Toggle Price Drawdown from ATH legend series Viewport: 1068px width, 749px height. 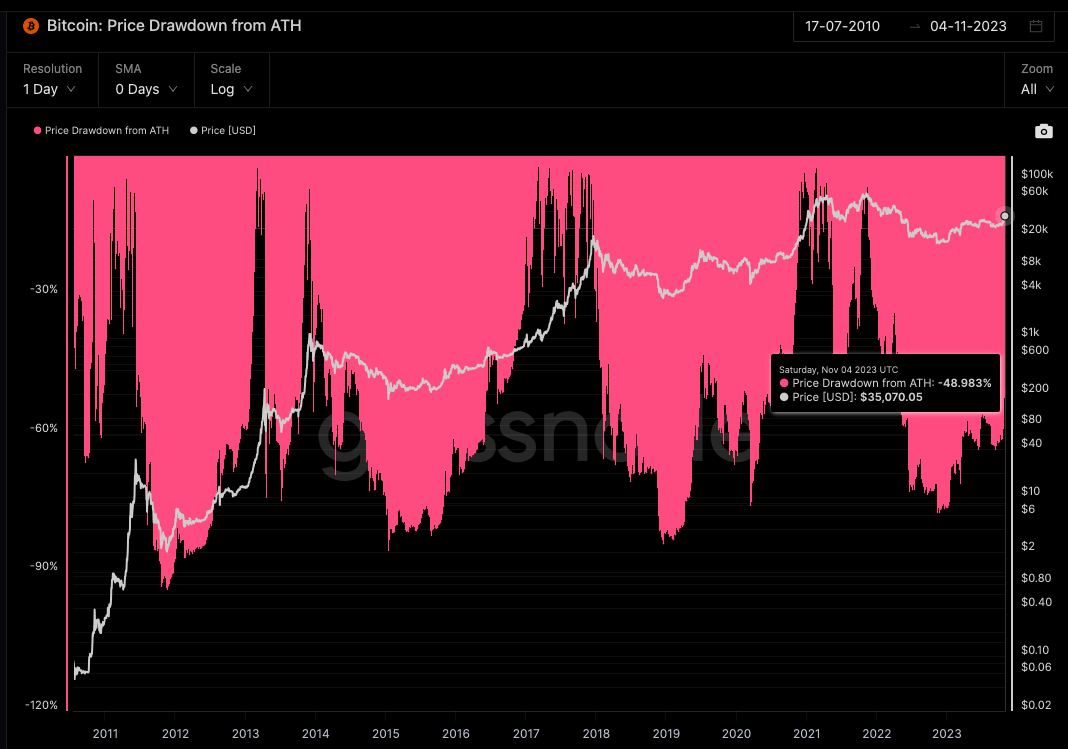101,131
